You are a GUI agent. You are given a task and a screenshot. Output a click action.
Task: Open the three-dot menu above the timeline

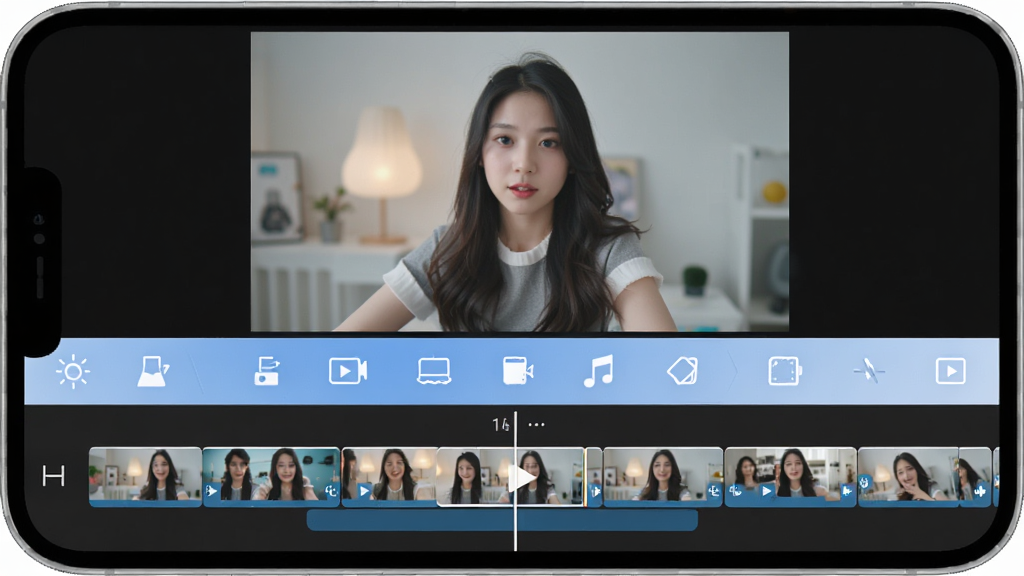point(536,424)
